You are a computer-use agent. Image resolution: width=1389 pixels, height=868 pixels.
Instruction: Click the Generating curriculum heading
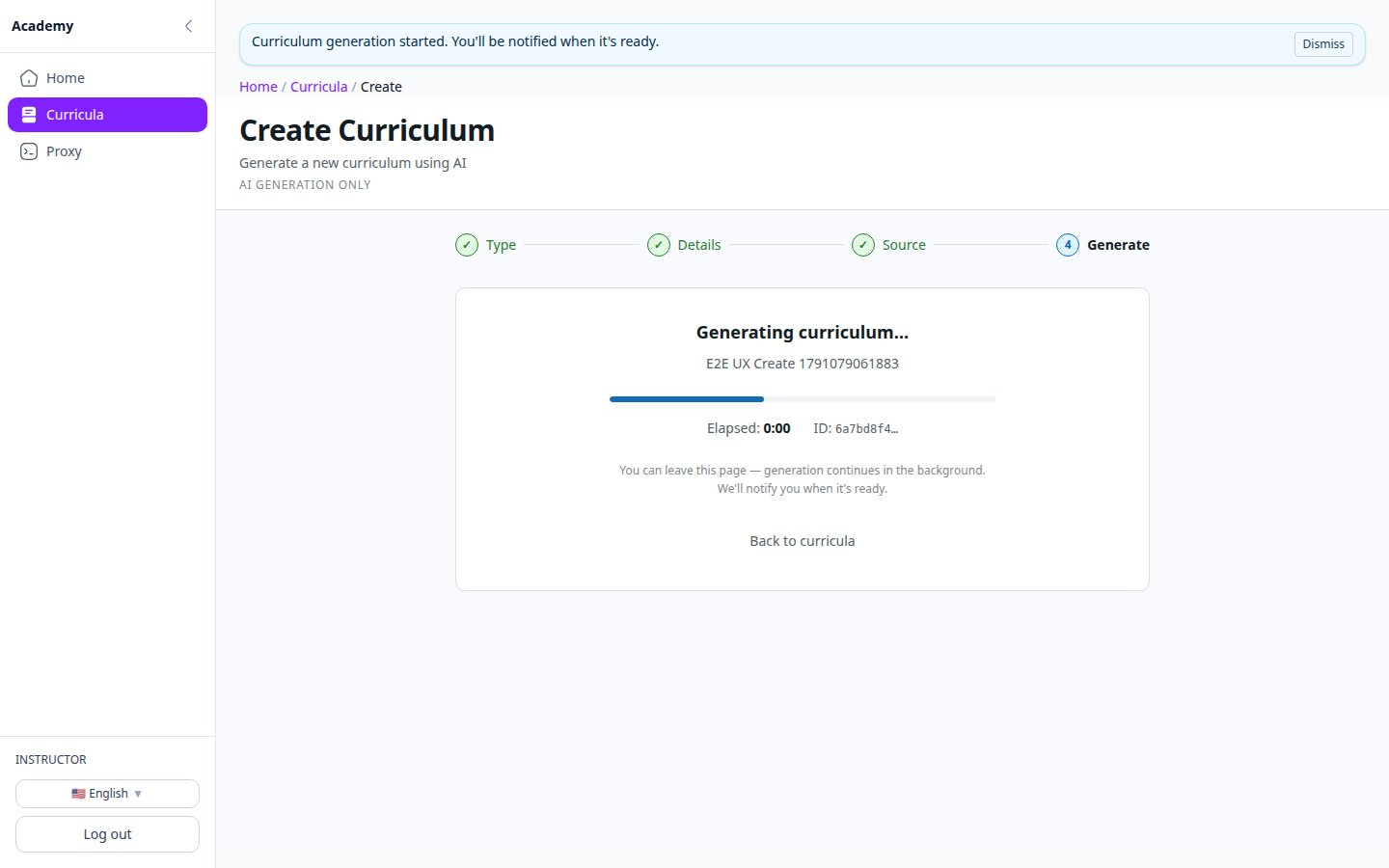pos(803,333)
